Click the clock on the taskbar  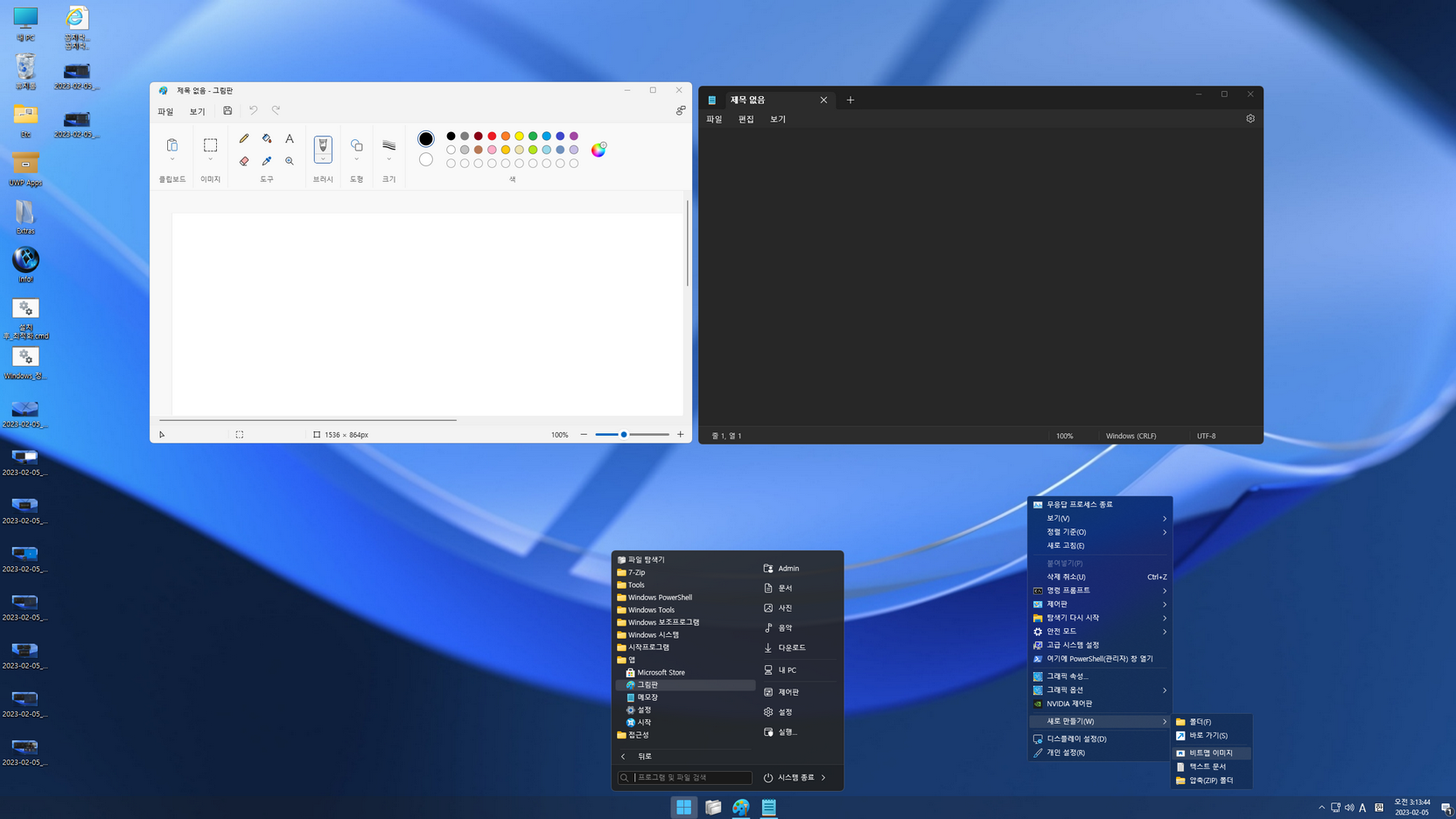tap(1412, 807)
